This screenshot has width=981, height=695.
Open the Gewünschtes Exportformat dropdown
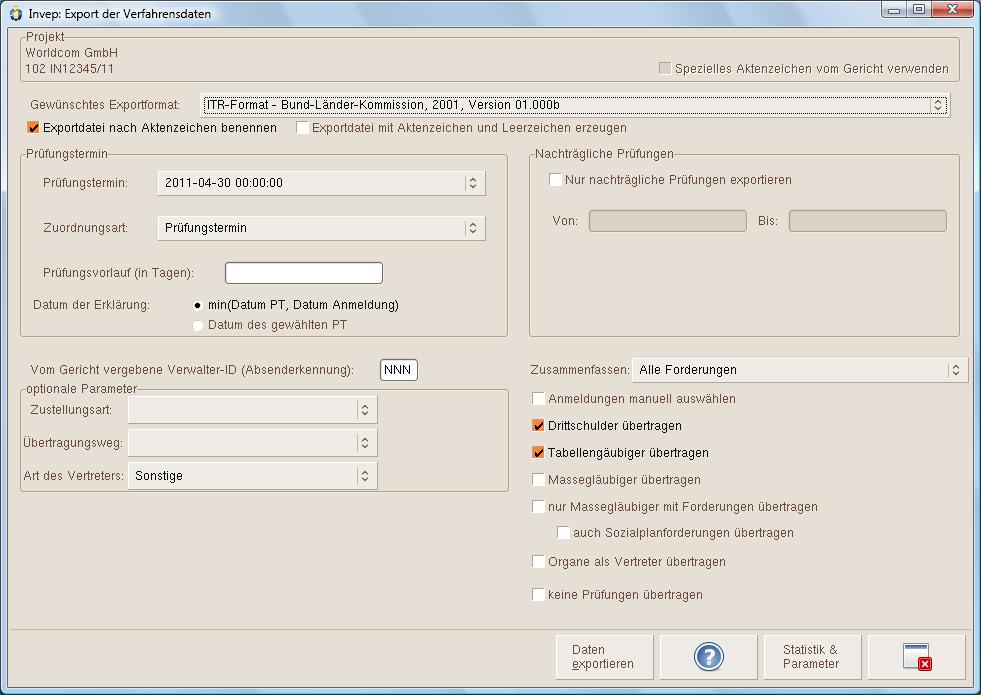[x=574, y=105]
